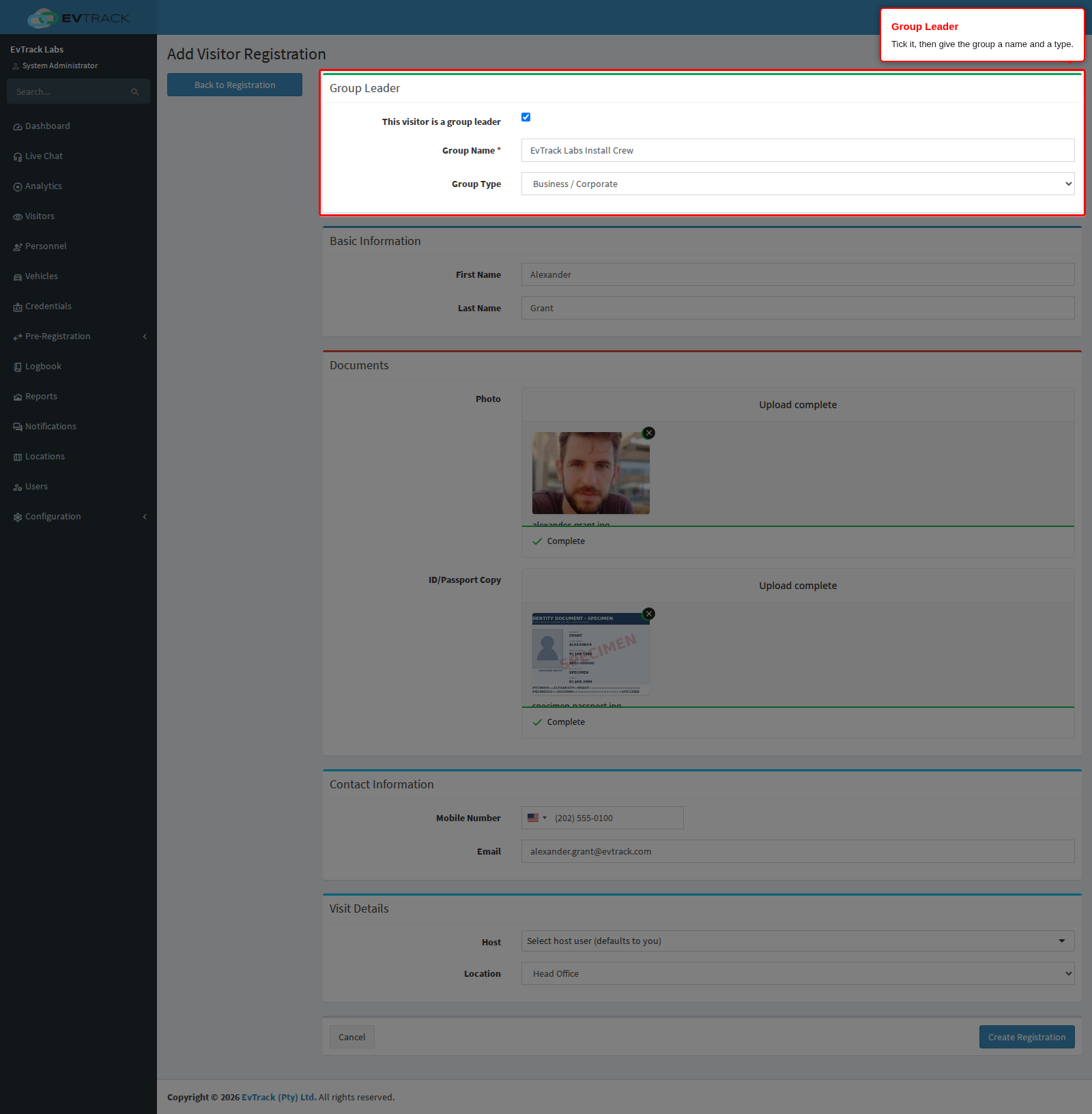Remove the uploaded visitor photo

click(x=649, y=433)
